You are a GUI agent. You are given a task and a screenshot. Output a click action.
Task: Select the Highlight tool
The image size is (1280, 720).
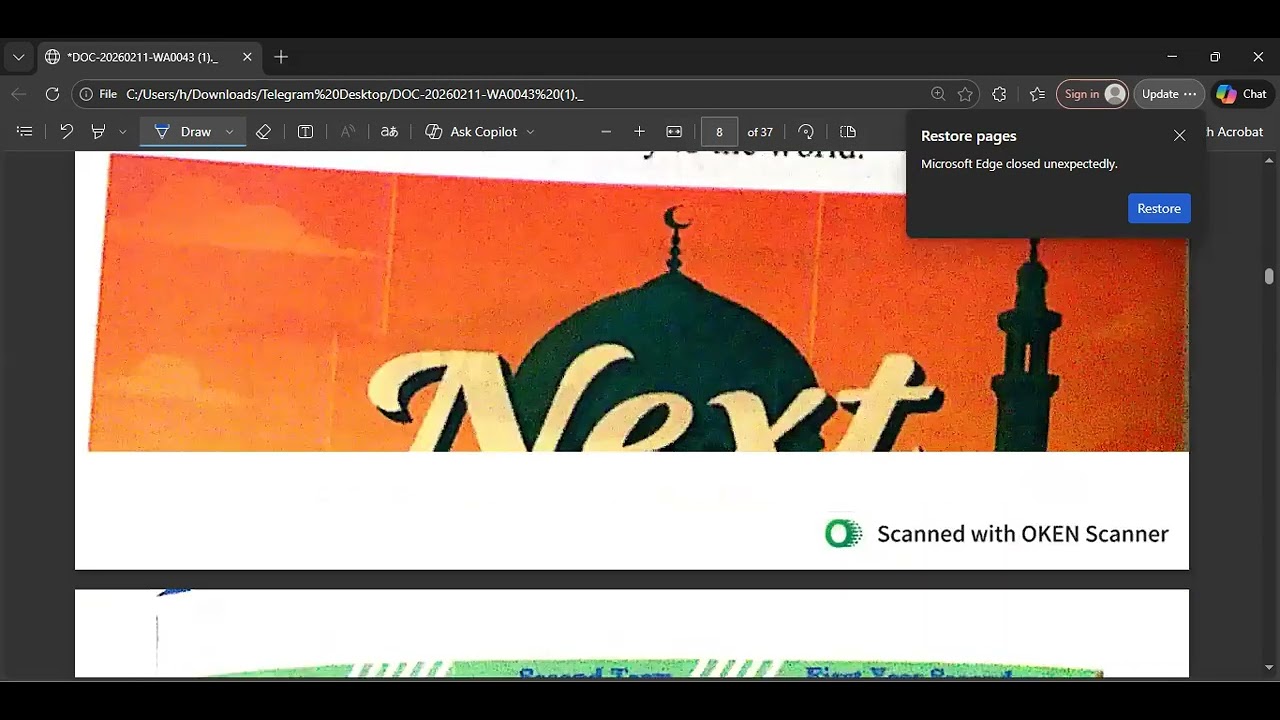click(98, 132)
